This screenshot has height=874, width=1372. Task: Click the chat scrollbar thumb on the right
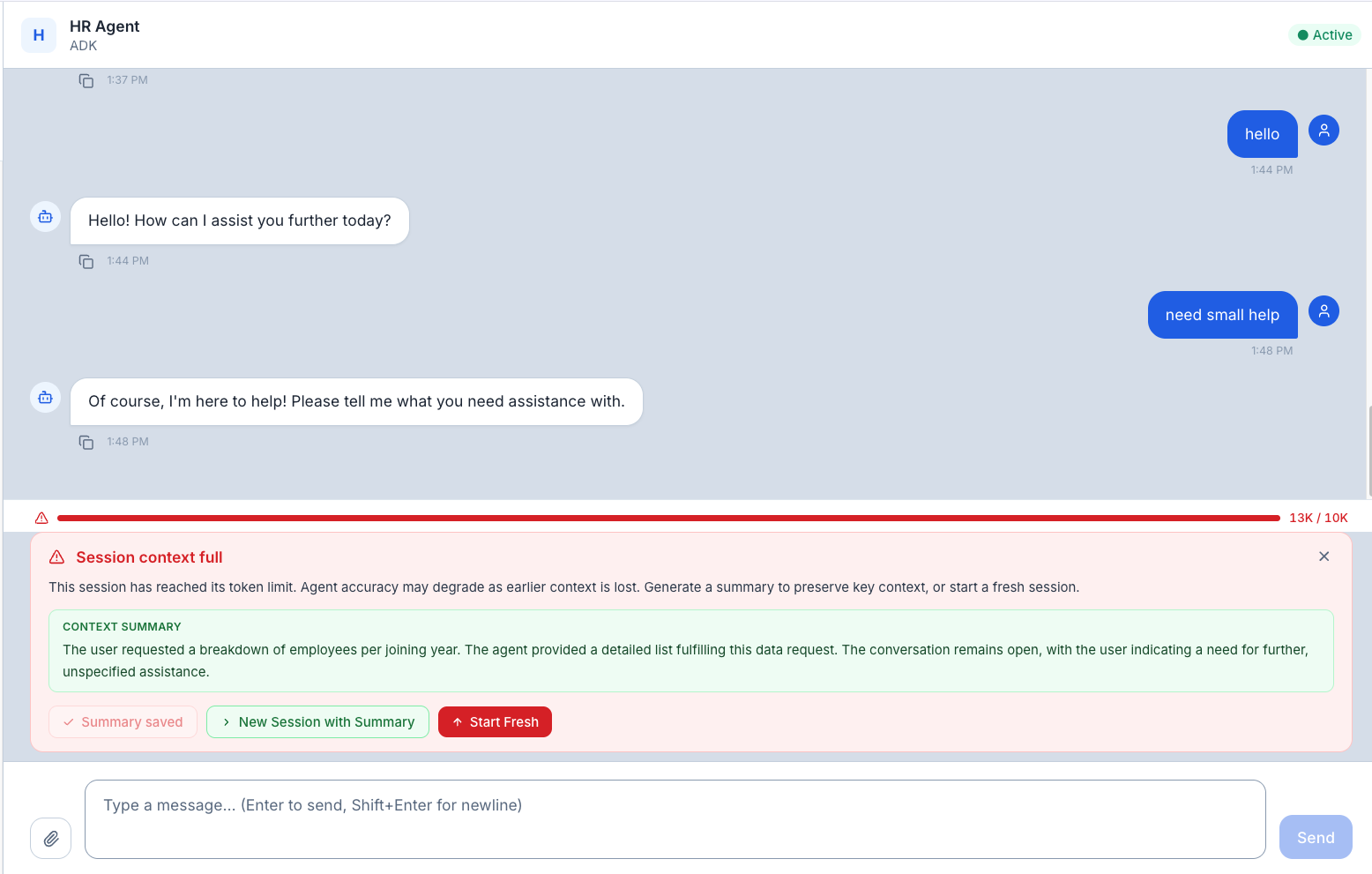point(1368,451)
